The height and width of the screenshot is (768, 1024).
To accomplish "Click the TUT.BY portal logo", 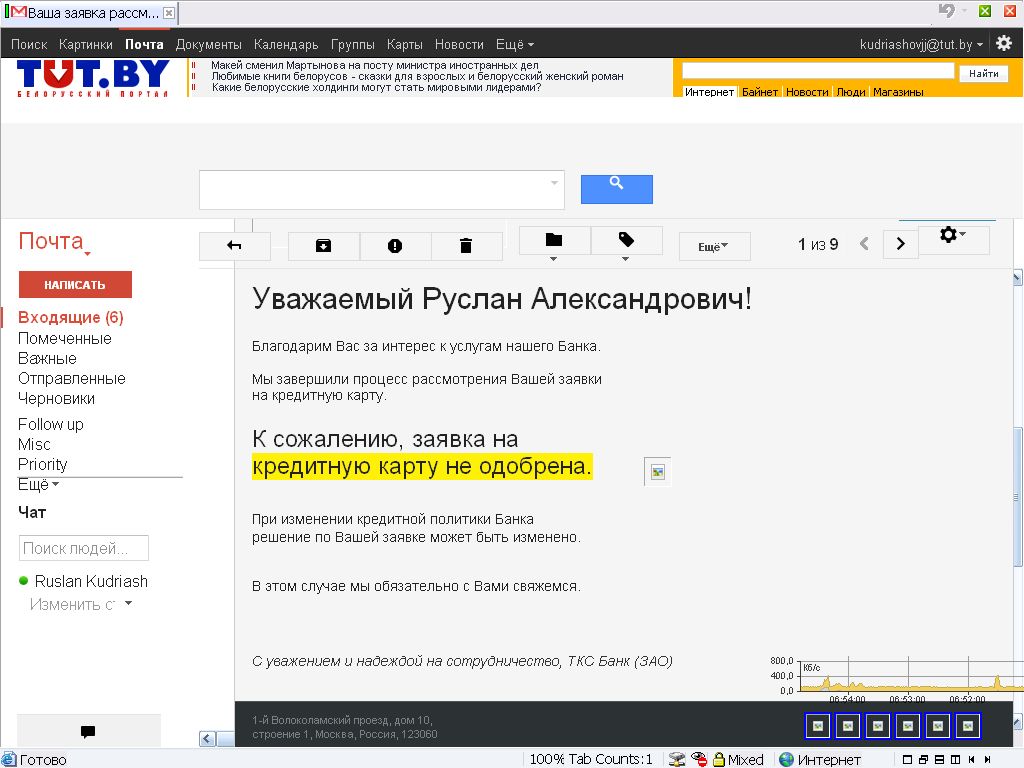I will (x=93, y=78).
